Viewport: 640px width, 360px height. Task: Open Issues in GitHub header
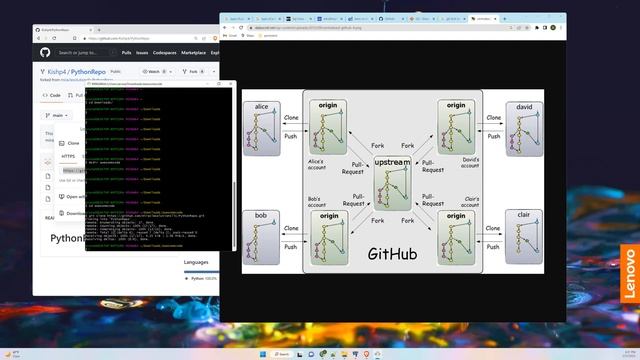click(x=142, y=53)
